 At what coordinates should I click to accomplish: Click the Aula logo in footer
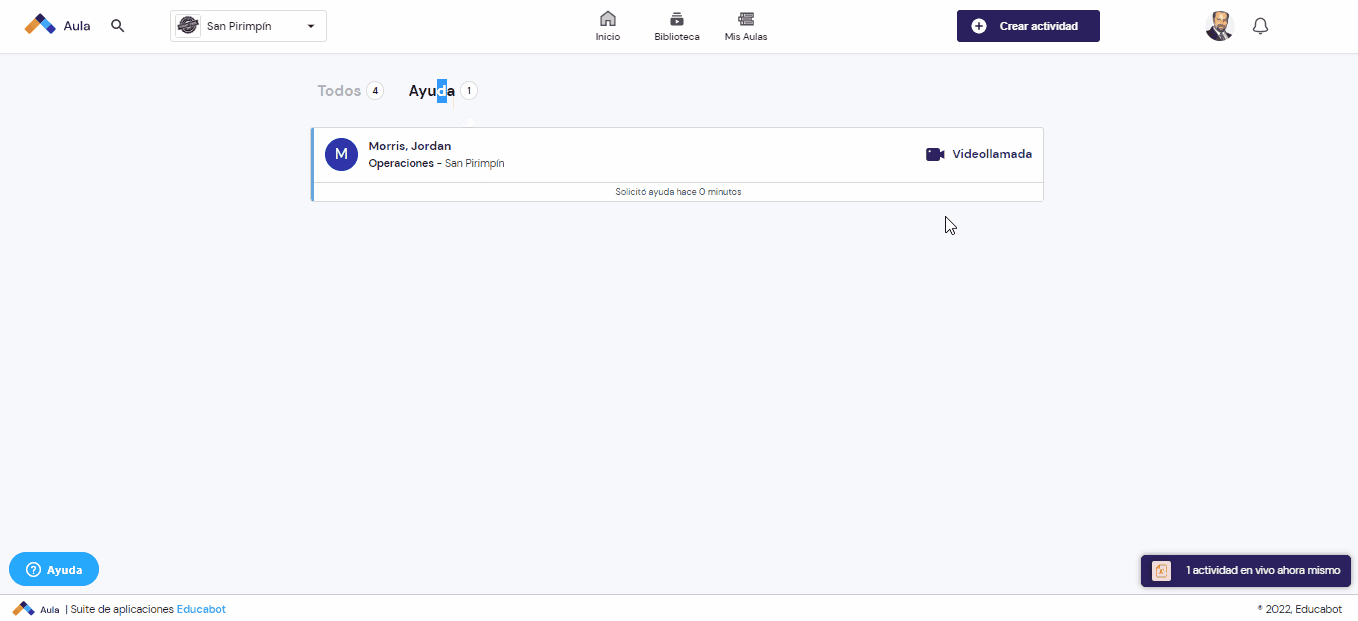click(35, 609)
